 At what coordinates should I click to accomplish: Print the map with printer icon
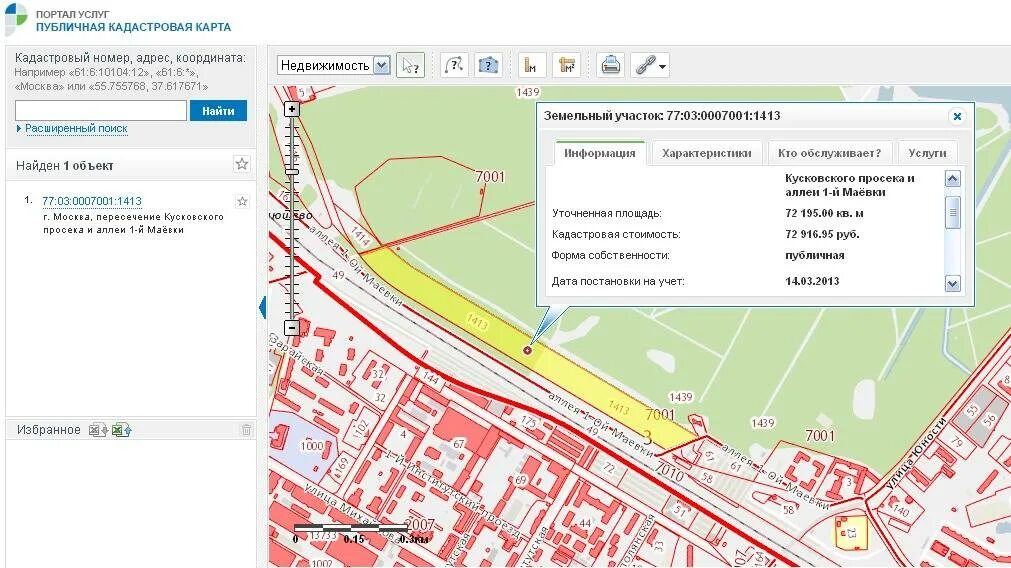[x=610, y=65]
